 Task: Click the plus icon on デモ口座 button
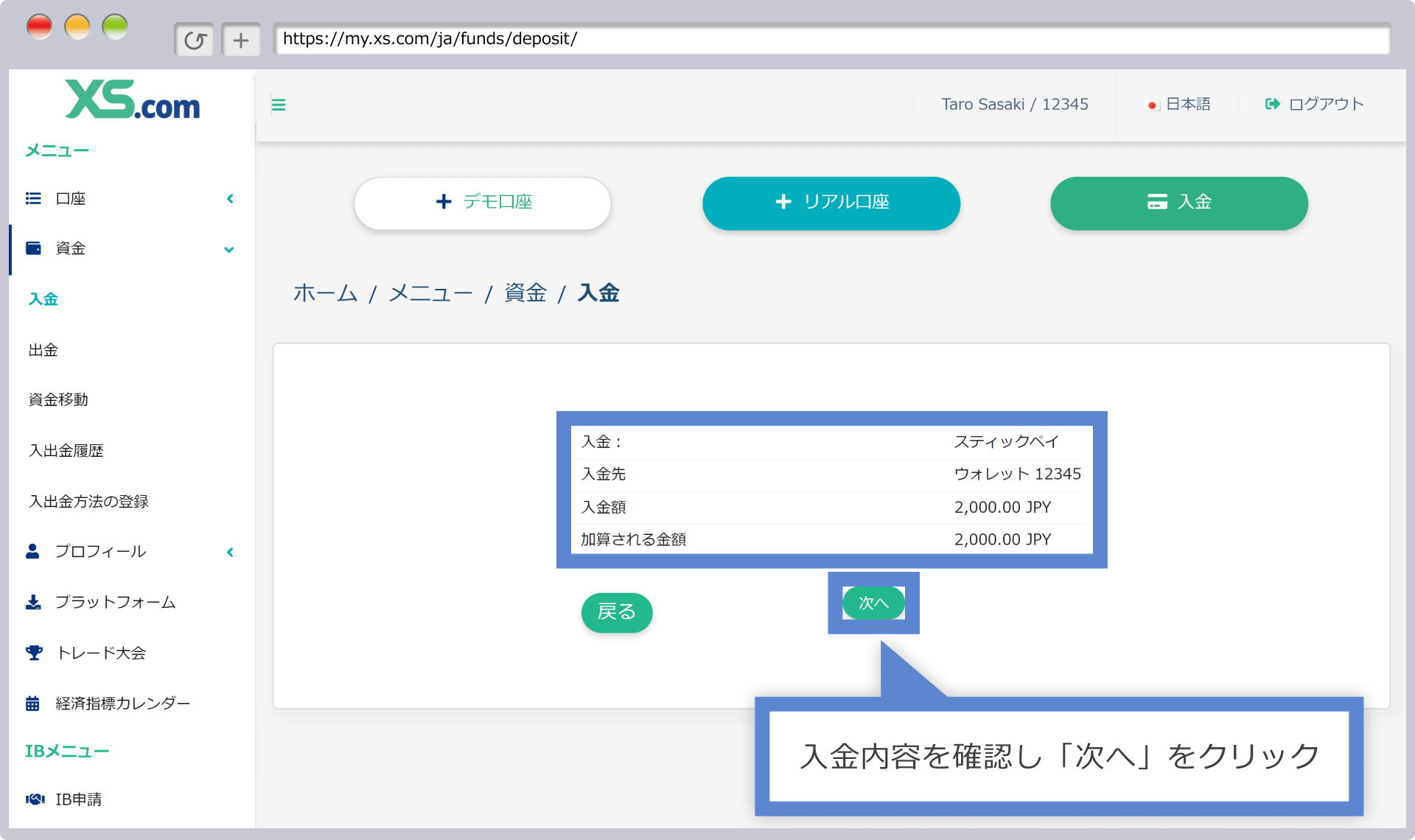click(444, 202)
